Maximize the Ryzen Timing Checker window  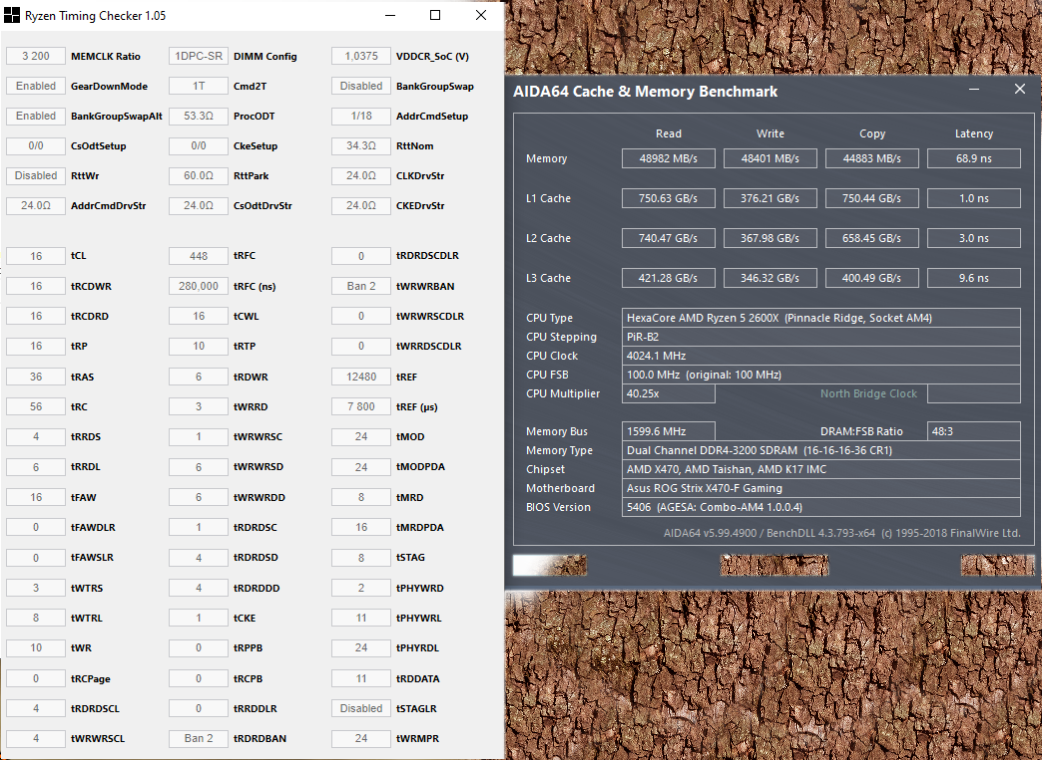tap(435, 15)
